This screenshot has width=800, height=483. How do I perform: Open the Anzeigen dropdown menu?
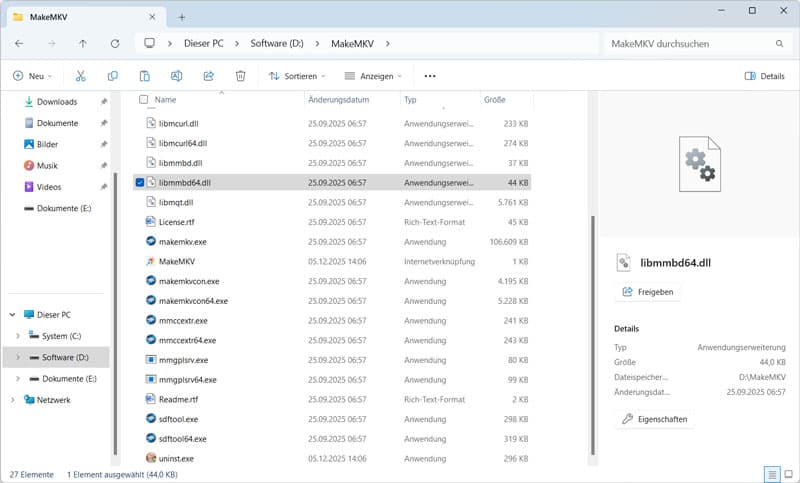pos(372,76)
